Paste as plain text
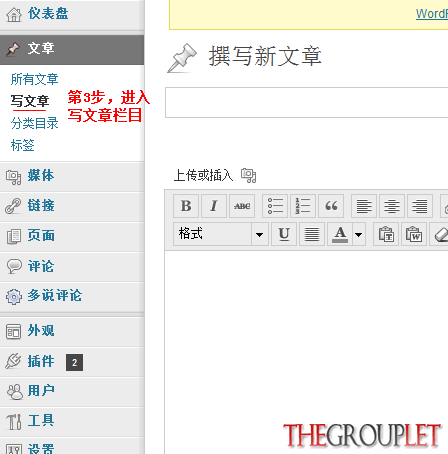Screen dimensions: 448x454 (x=386, y=234)
